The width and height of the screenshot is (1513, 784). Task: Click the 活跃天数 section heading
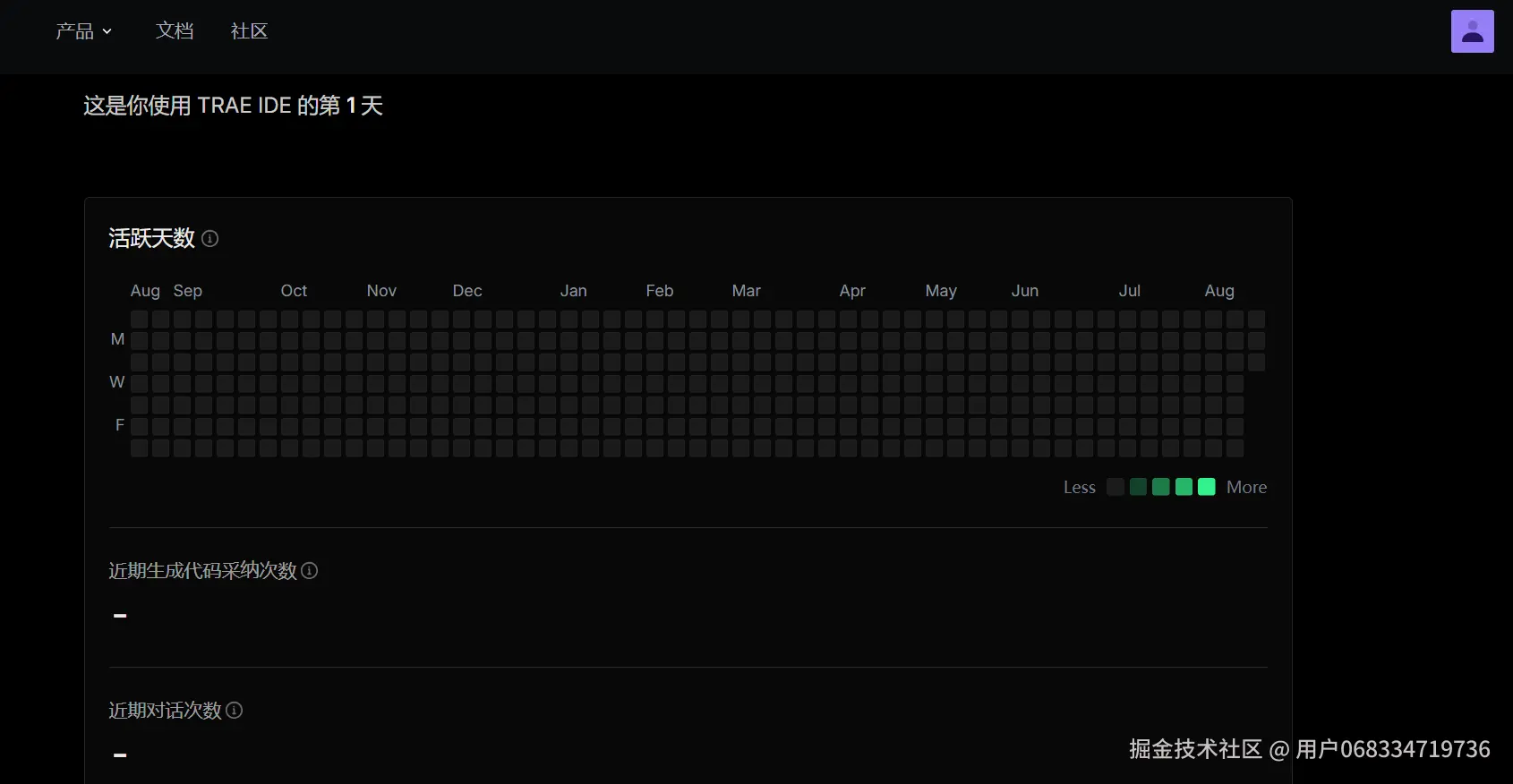(151, 238)
